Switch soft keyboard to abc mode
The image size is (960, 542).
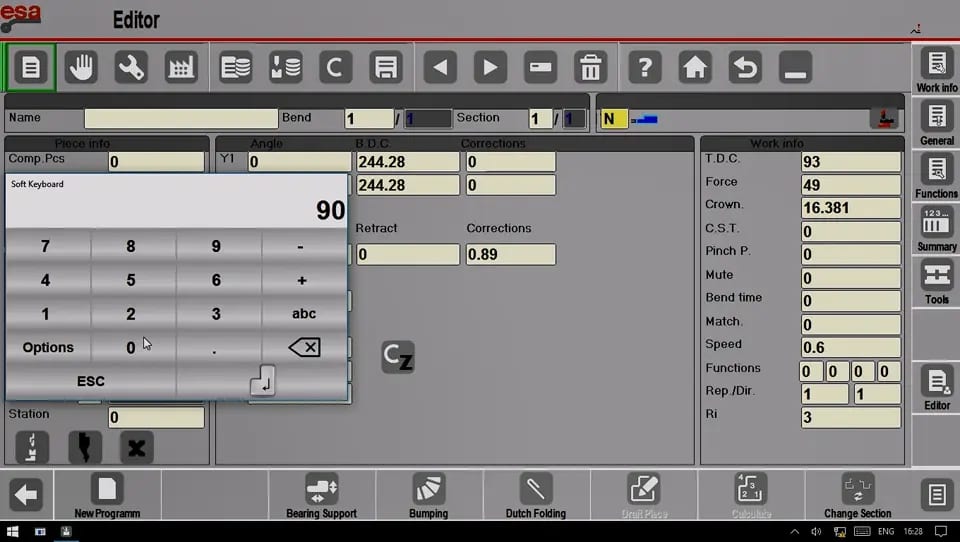click(304, 314)
